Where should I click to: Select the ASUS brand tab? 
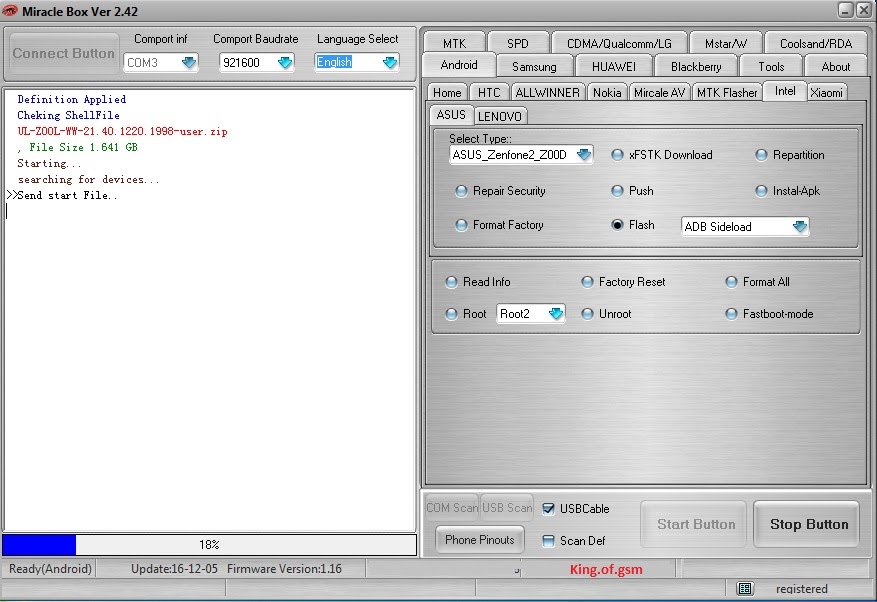click(x=451, y=115)
